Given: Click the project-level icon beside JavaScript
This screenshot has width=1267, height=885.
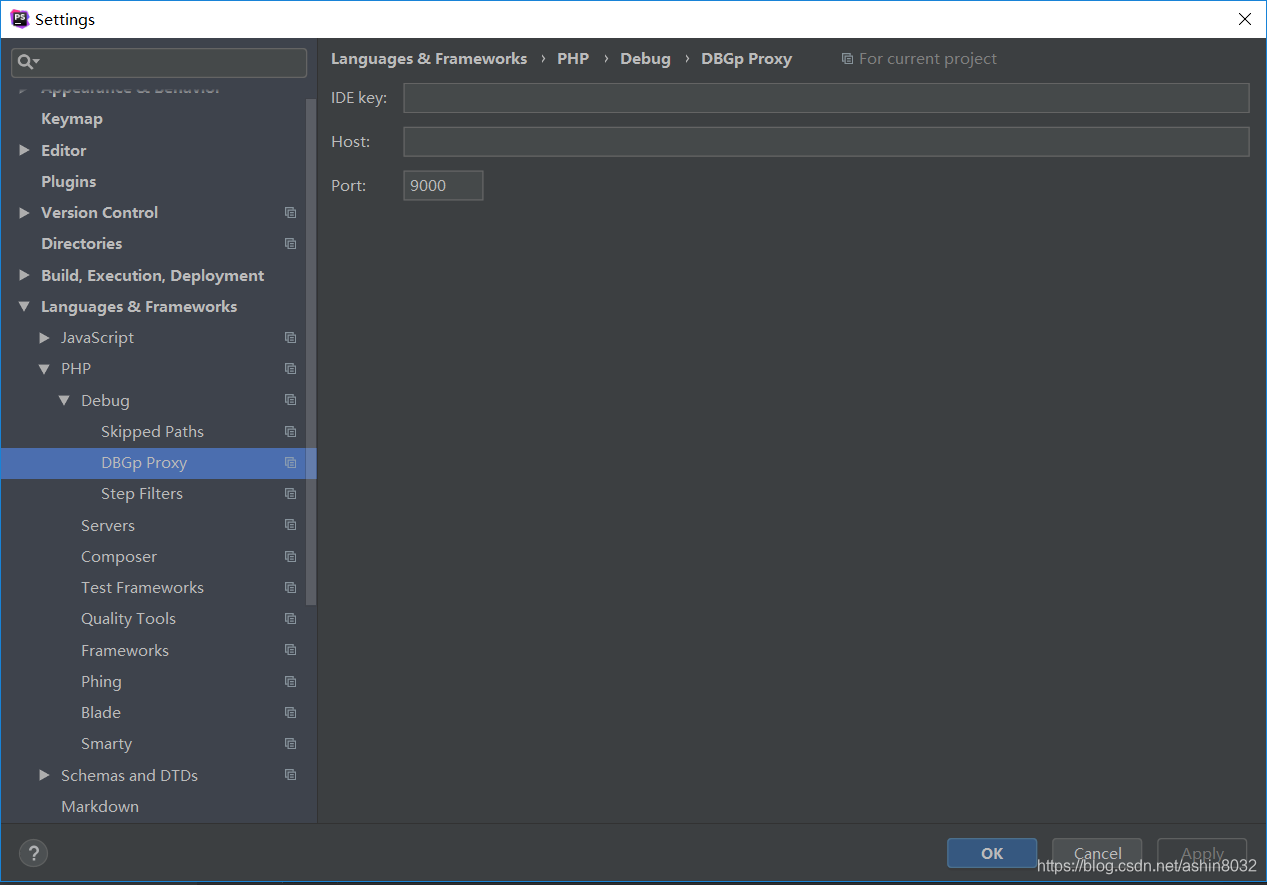Looking at the screenshot, I should (x=290, y=338).
